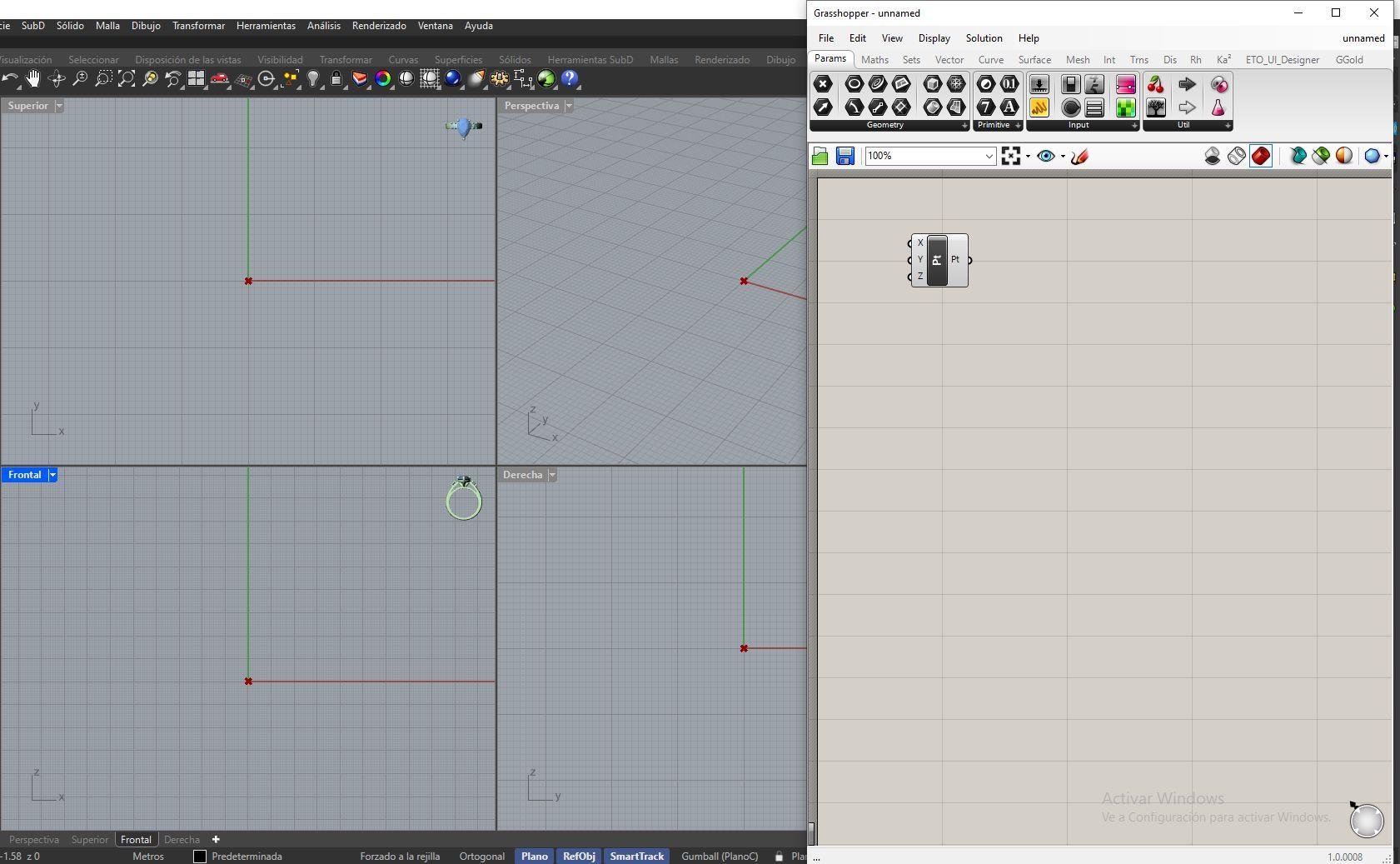Click the four-viewport layout icon
The width and height of the screenshot is (1400, 864).
pyautogui.click(x=197, y=79)
